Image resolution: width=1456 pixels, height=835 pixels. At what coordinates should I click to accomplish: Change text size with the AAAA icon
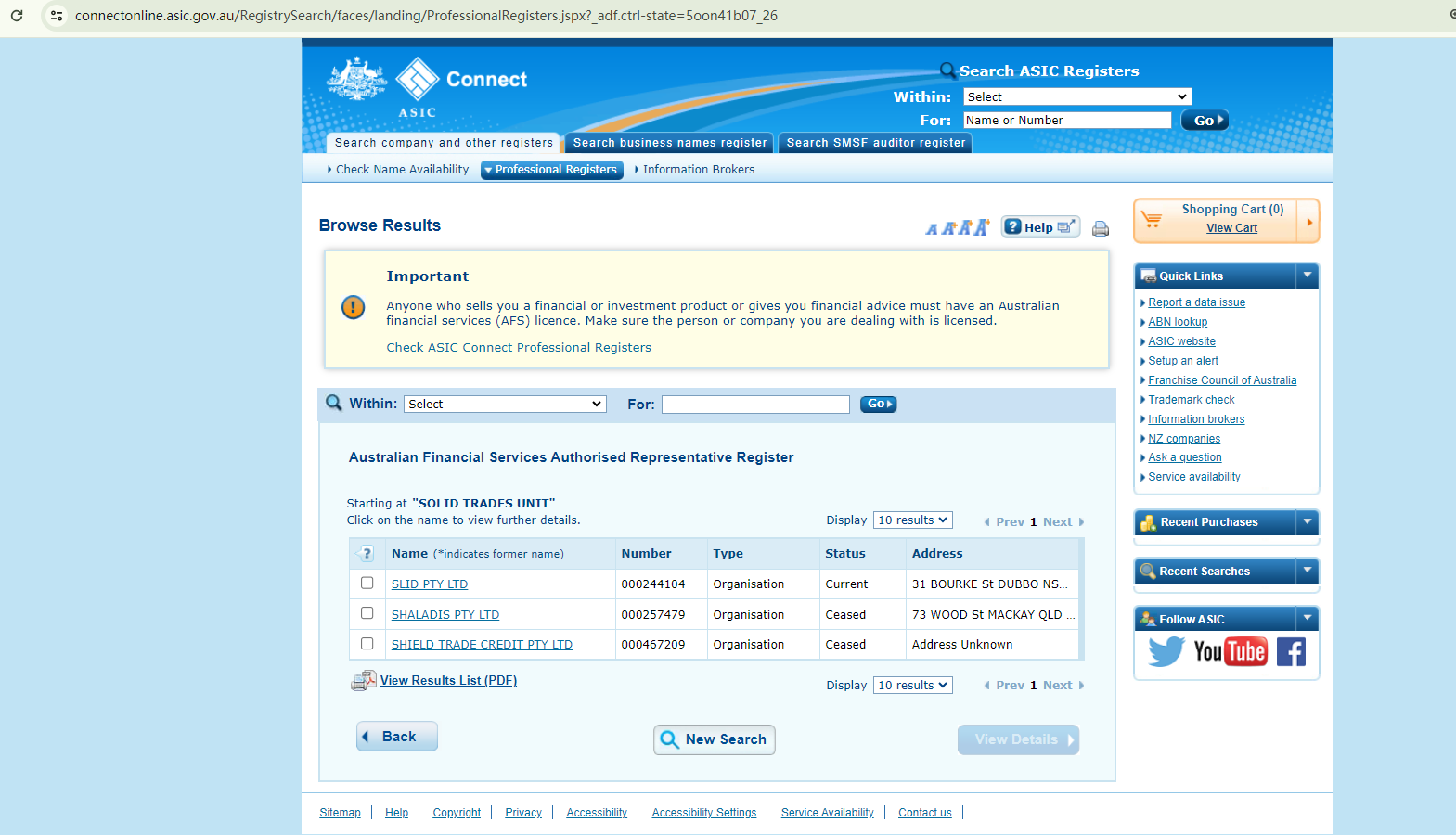(958, 227)
